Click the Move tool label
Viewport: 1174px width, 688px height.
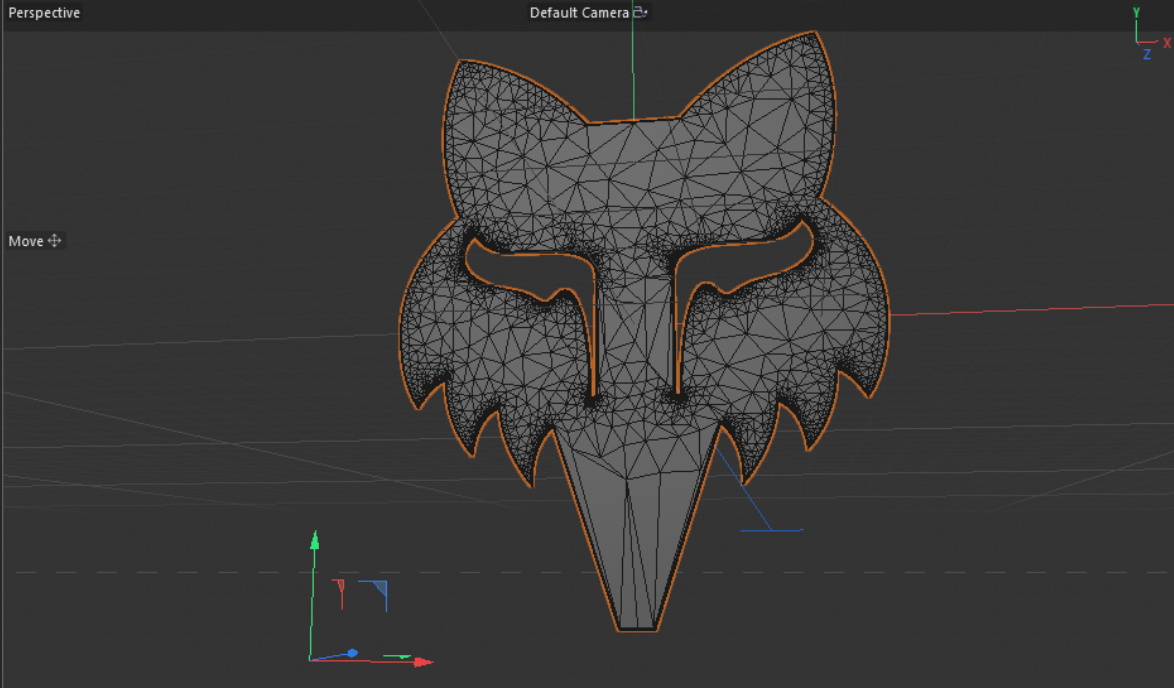pyautogui.click(x=25, y=241)
